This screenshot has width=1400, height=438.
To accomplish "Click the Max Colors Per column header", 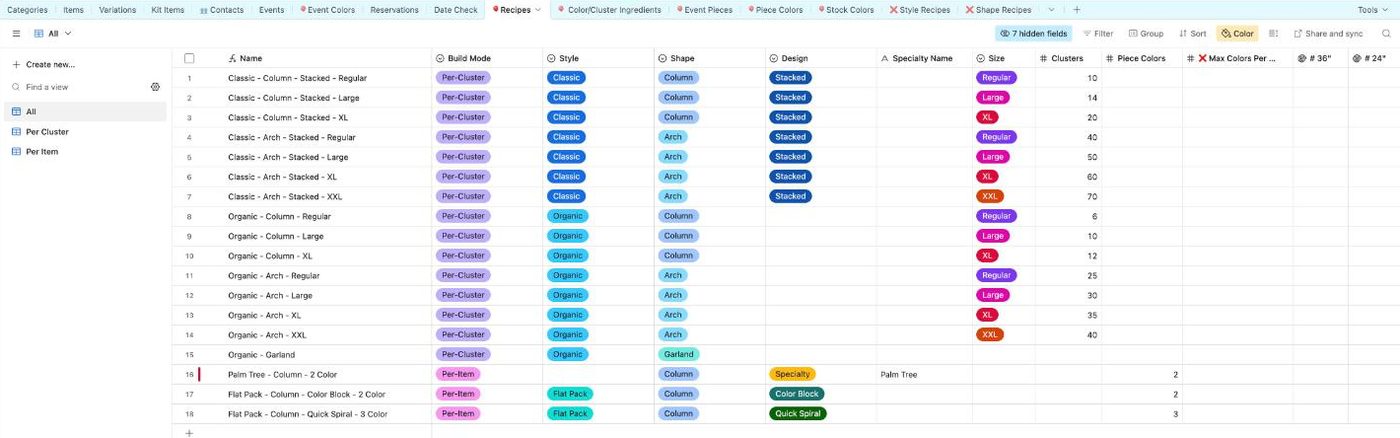I will (1237, 58).
